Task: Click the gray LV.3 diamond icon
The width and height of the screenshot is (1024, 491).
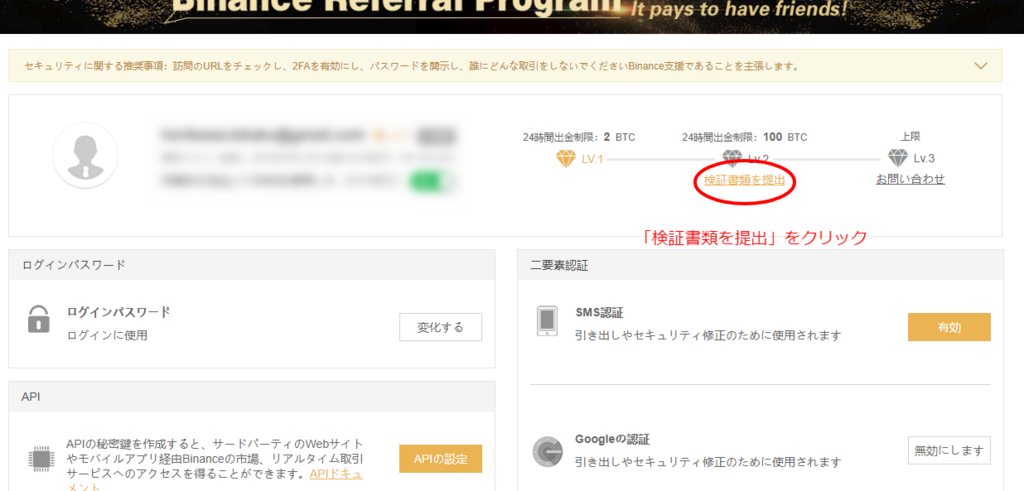Action: [897, 158]
